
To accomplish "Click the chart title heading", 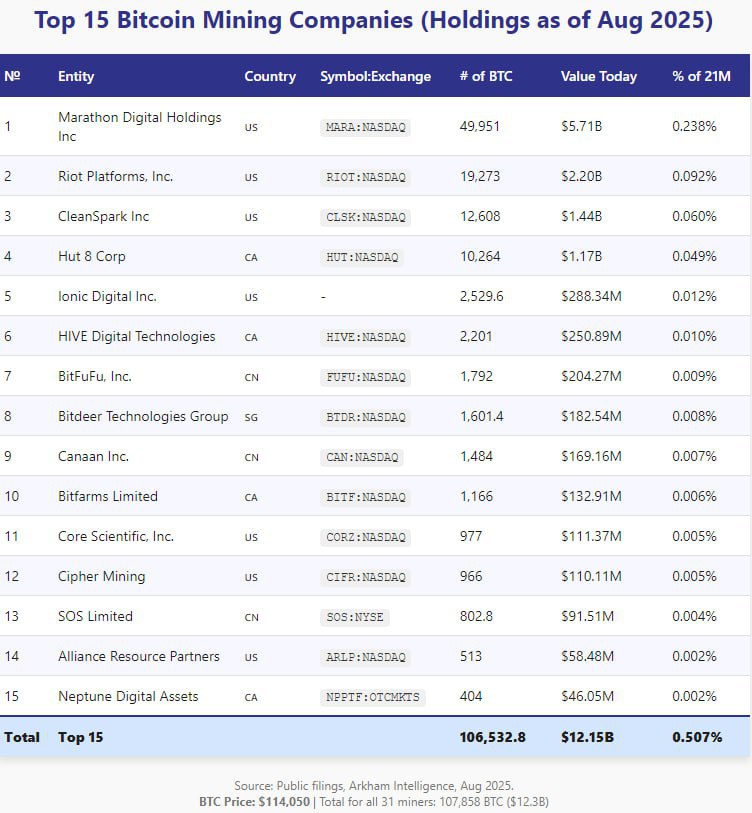I will pos(373,20).
